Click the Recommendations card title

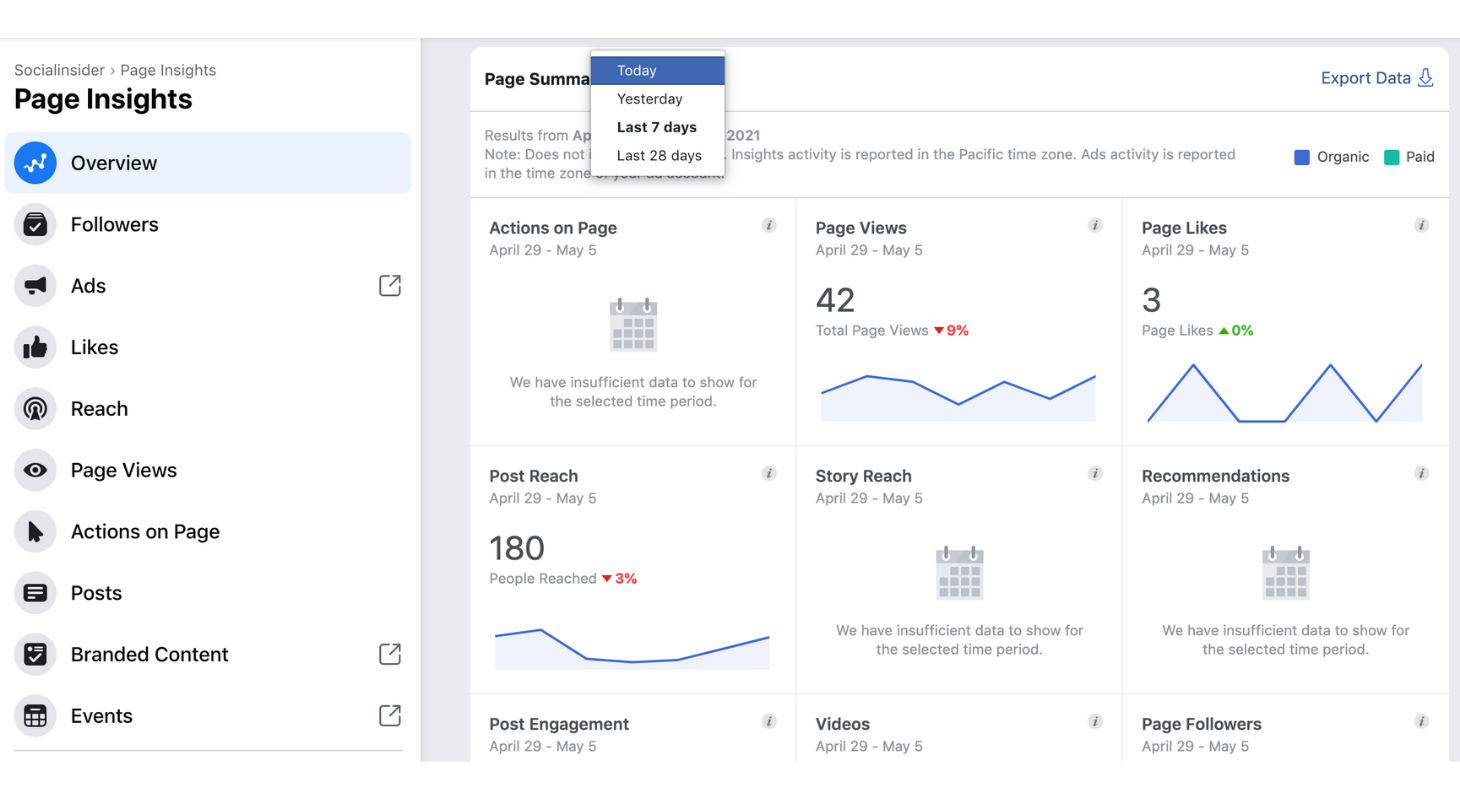coord(1216,476)
